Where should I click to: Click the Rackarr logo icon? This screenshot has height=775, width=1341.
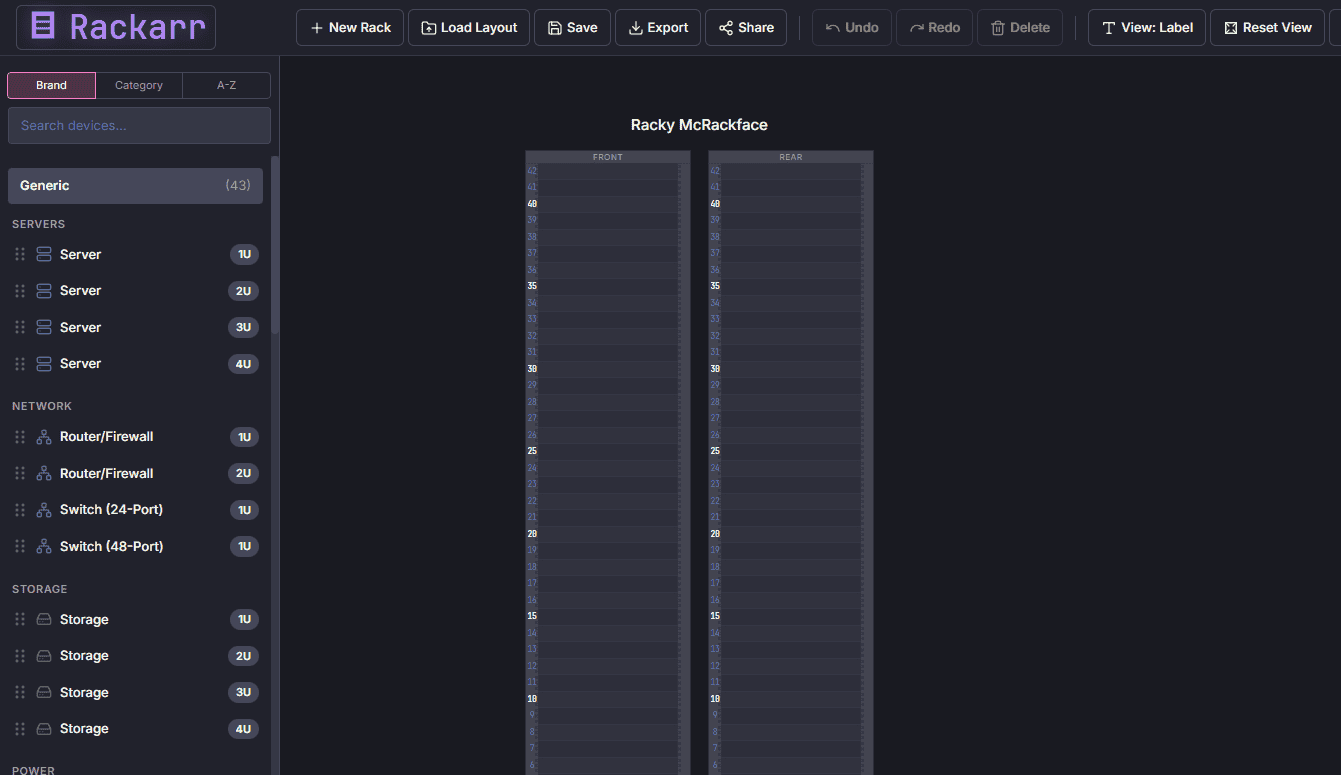pos(43,27)
